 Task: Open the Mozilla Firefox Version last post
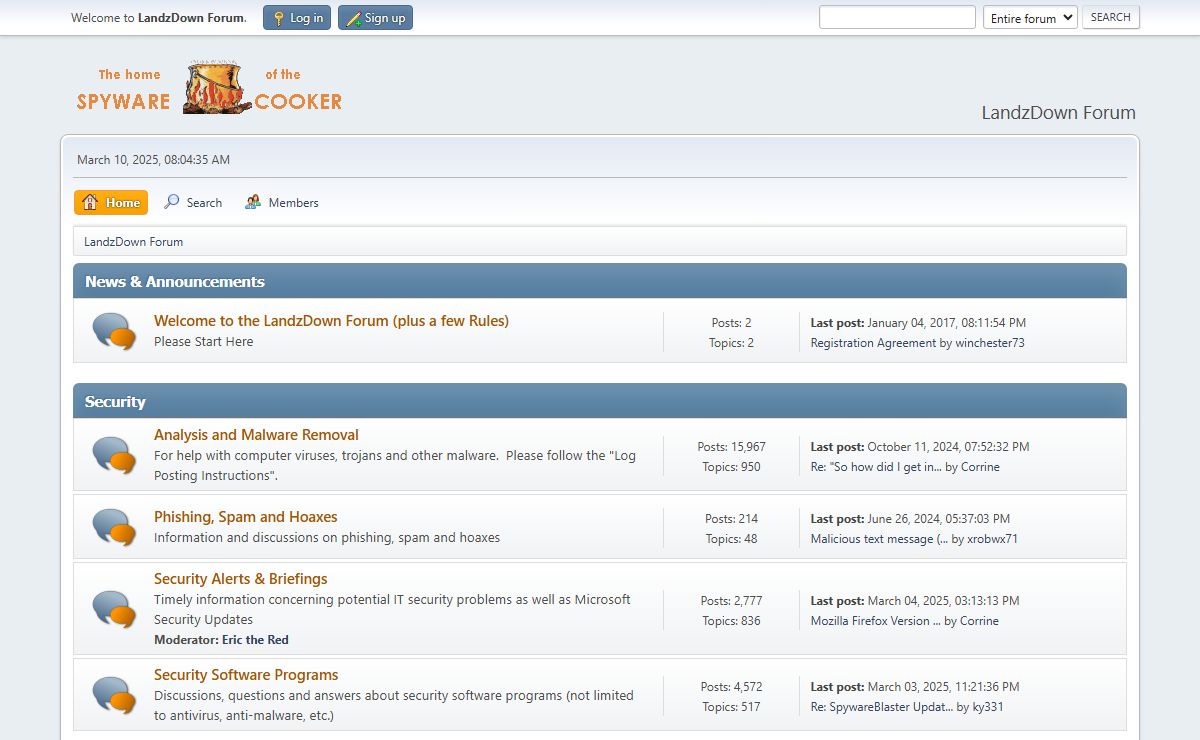876,621
